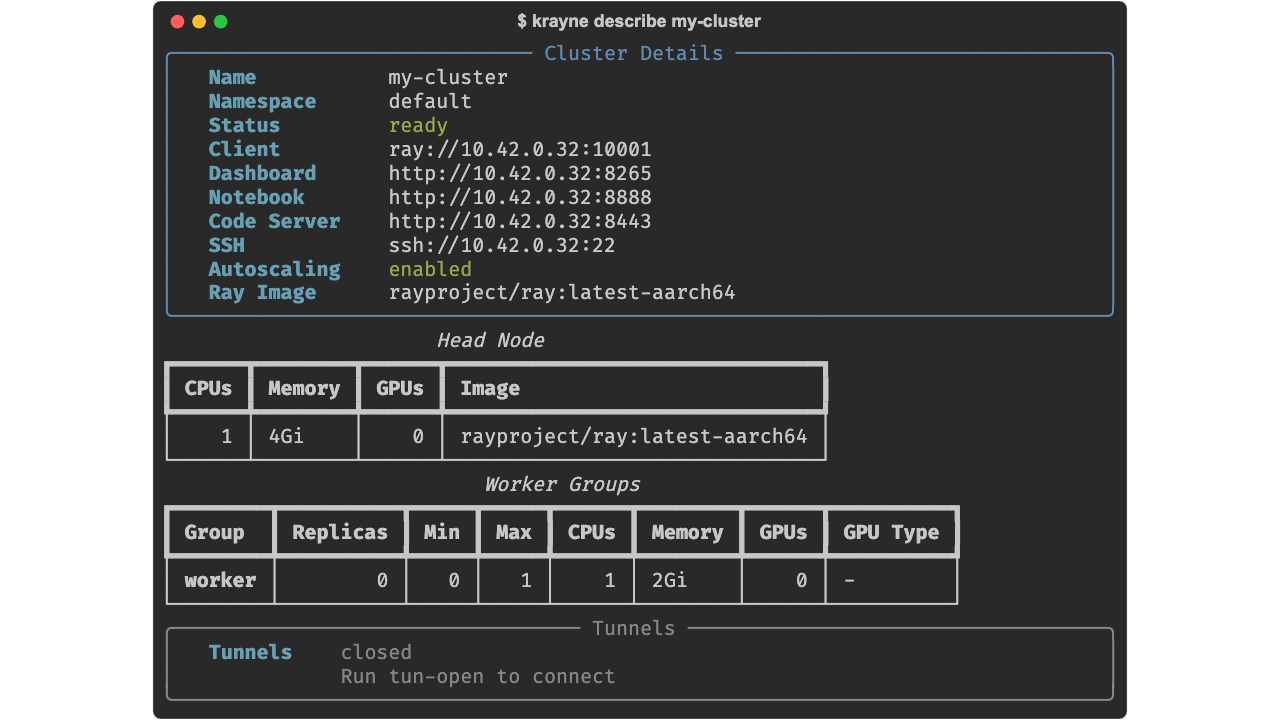
Task: Click the Replicas column header
Action: click(x=339, y=532)
